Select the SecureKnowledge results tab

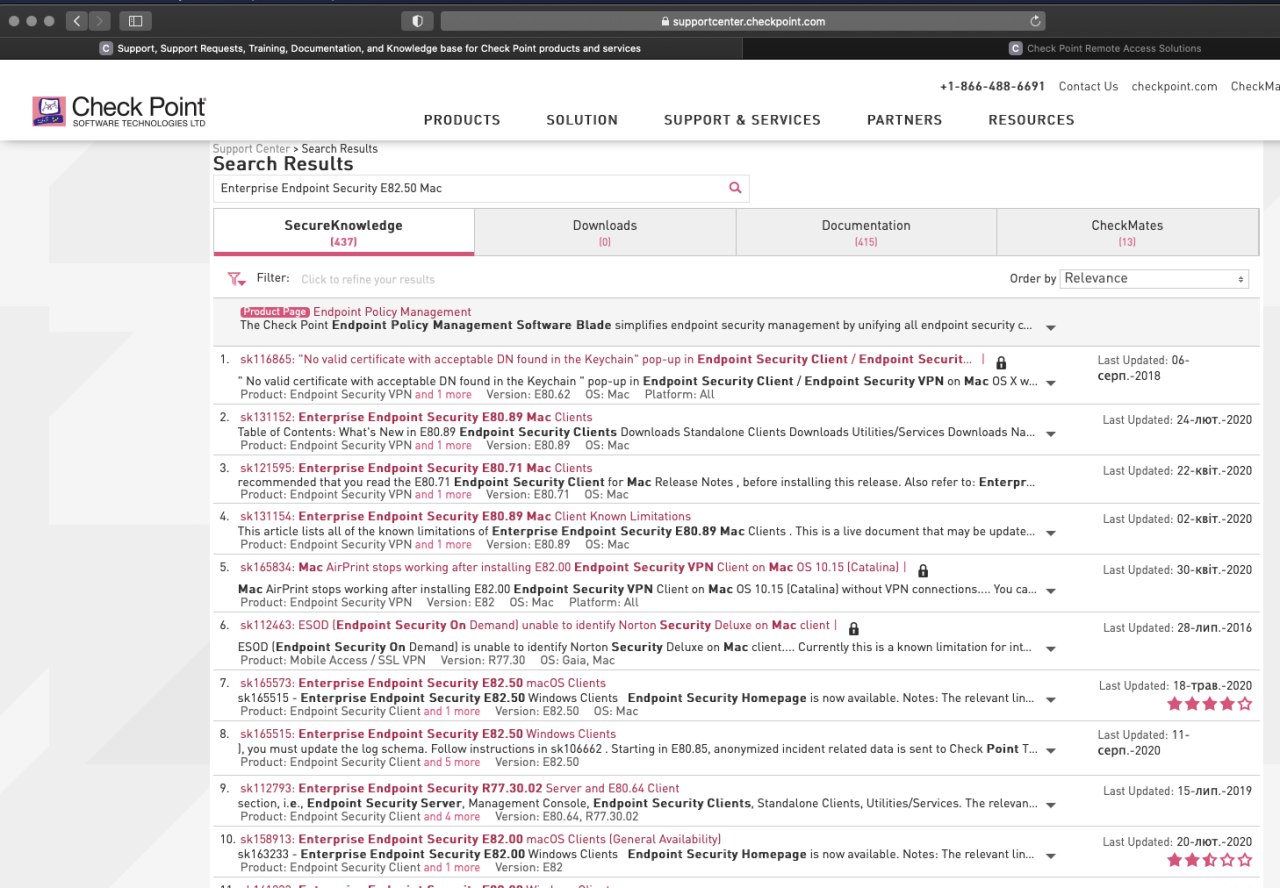click(x=344, y=232)
